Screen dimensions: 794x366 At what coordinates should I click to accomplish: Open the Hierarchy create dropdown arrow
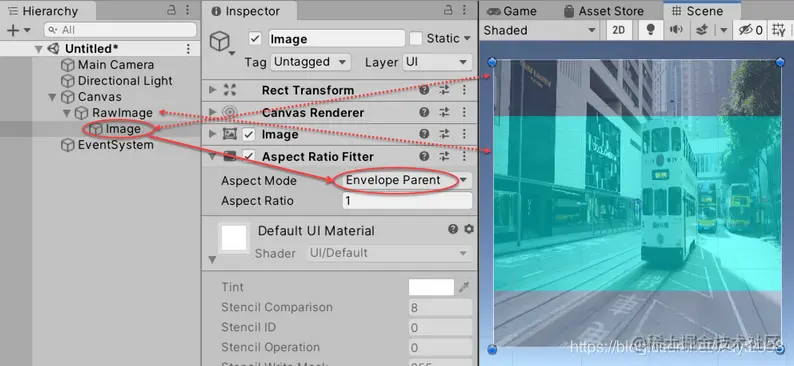pyautogui.click(x=27, y=31)
